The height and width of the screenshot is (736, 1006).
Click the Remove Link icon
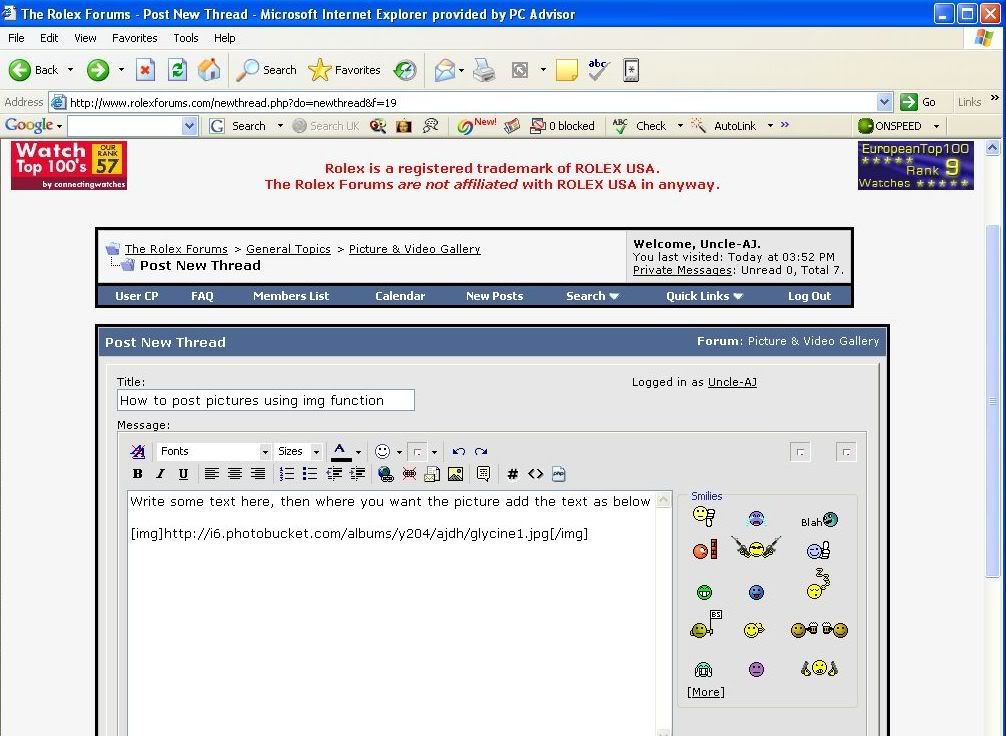pos(409,474)
